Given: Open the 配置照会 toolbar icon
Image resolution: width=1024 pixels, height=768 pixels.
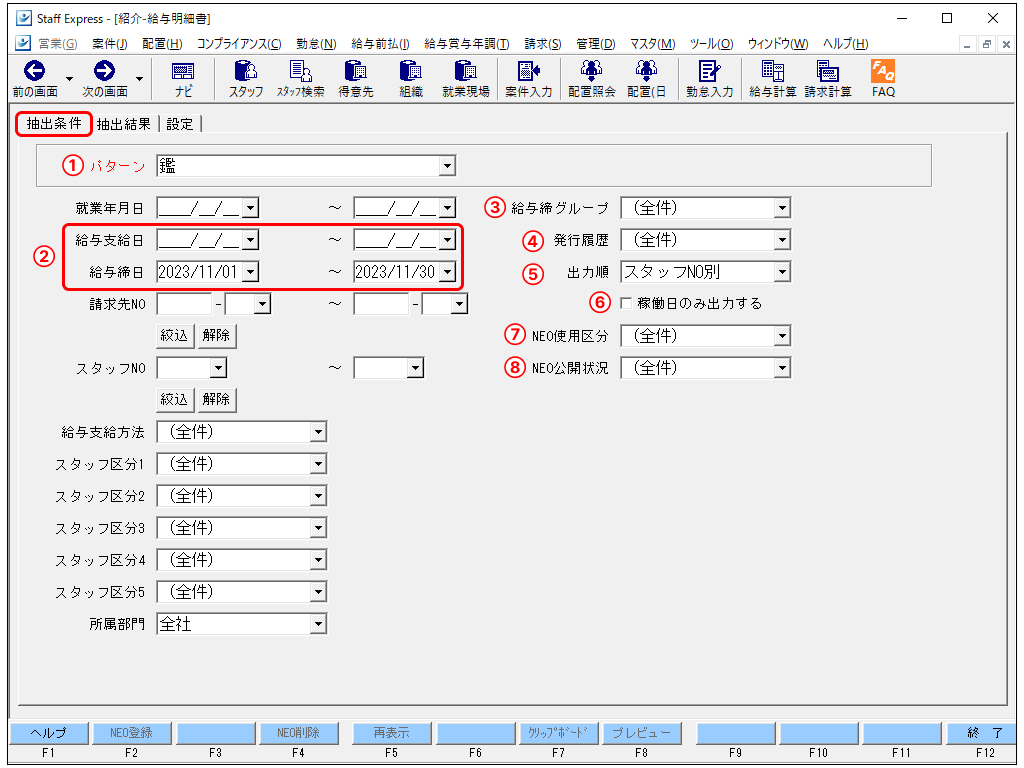Looking at the screenshot, I should point(592,71).
